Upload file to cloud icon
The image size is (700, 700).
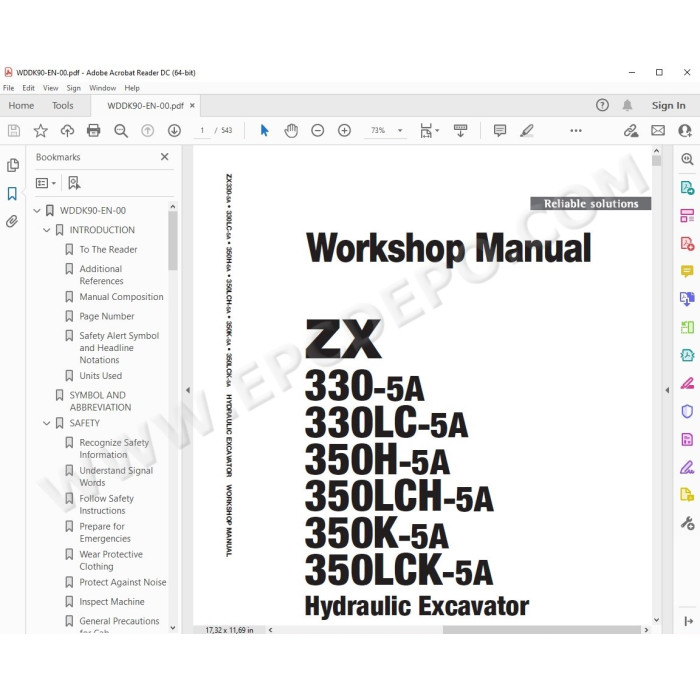coord(67,130)
